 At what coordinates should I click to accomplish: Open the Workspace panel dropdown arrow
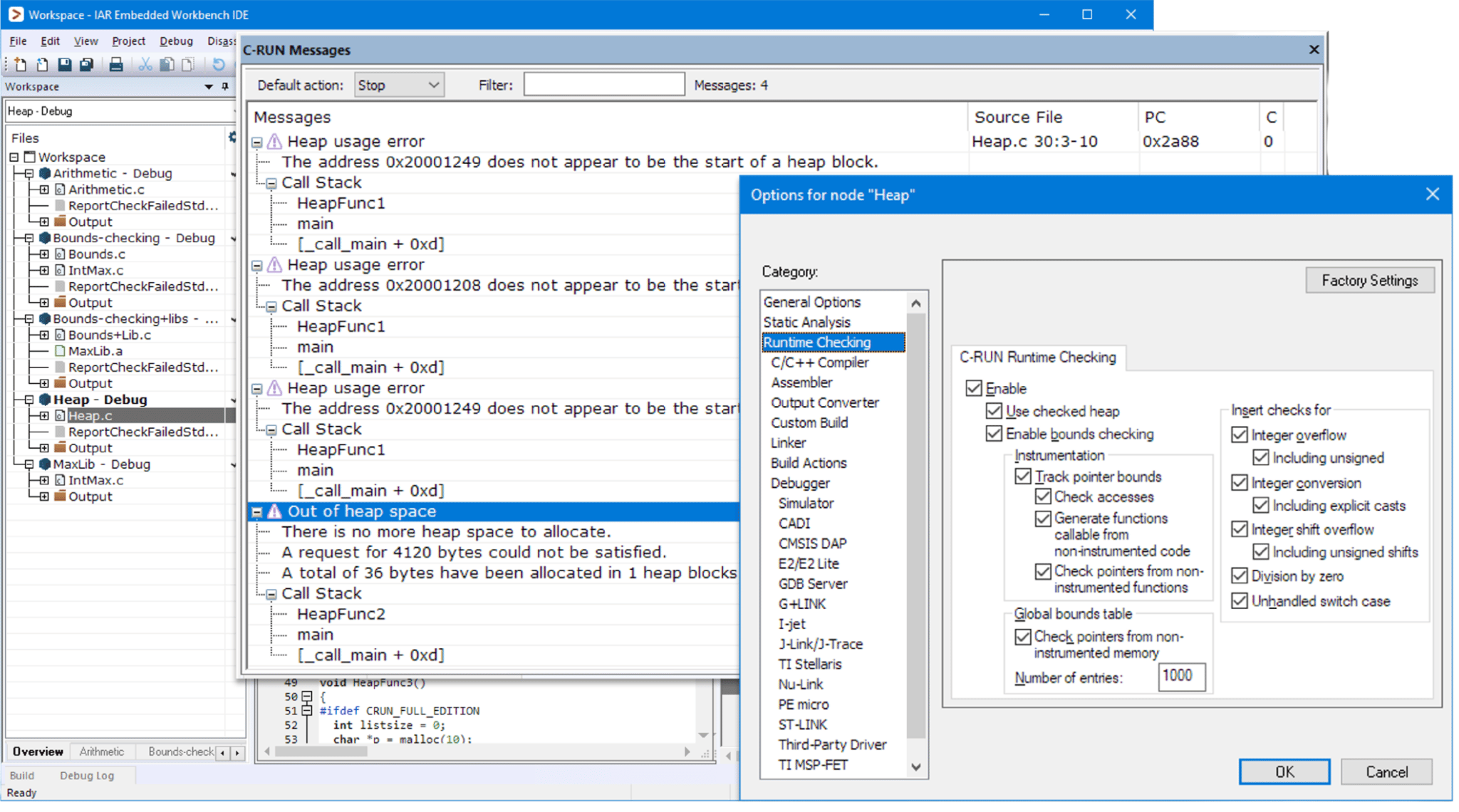click(208, 87)
